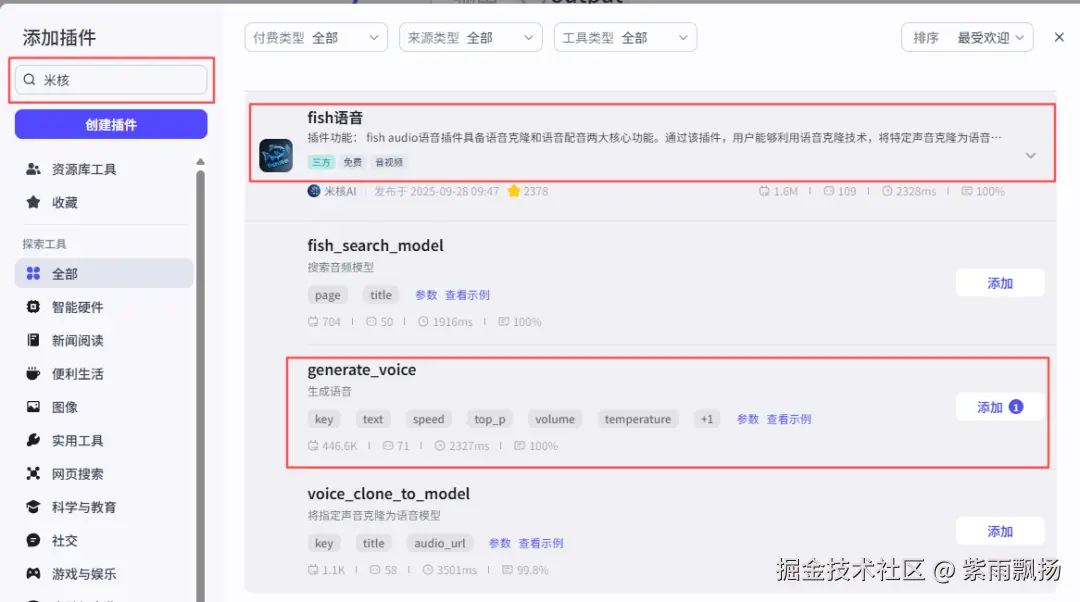Open the 实用工具 wrench icon

pyautogui.click(x=33, y=439)
